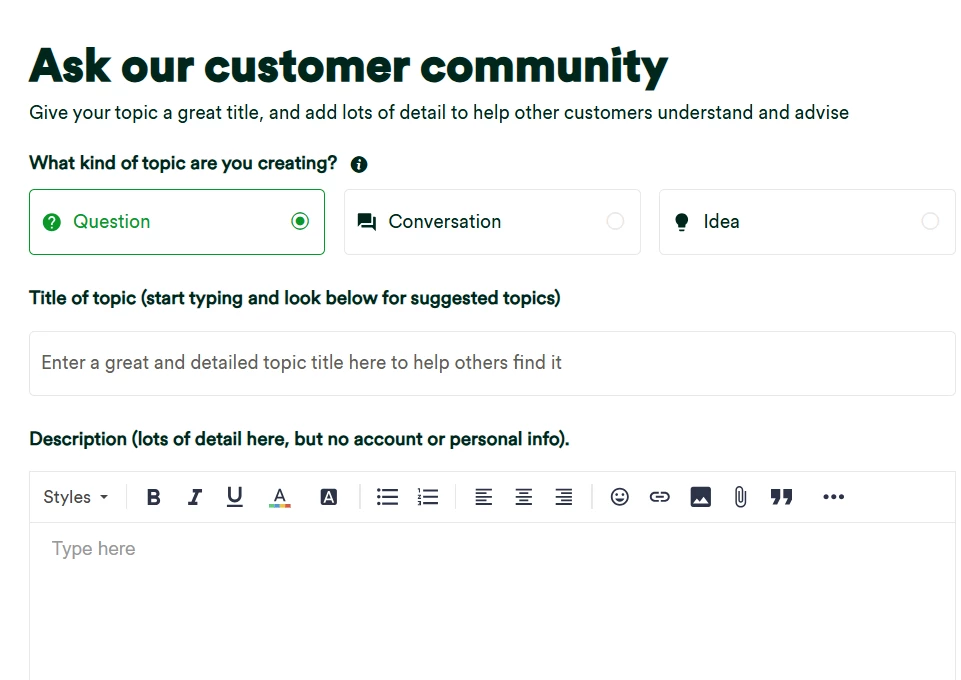The height and width of the screenshot is (680, 961).
Task: Attach a file with paperclip icon
Action: point(740,497)
